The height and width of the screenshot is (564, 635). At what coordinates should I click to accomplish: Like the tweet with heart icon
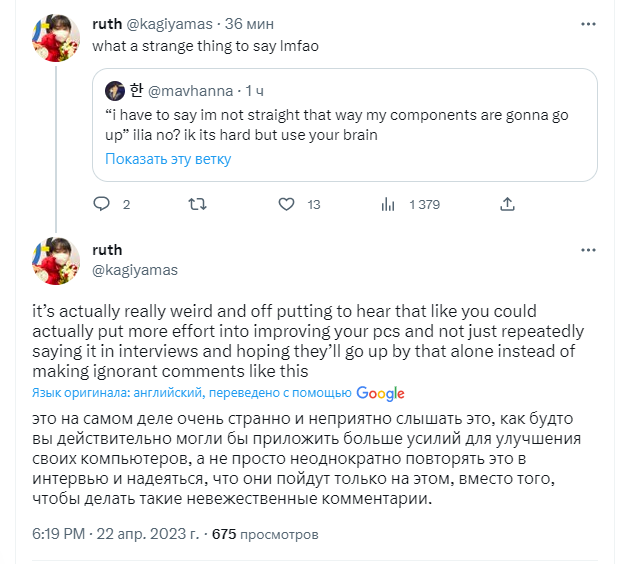pyautogui.click(x=287, y=204)
